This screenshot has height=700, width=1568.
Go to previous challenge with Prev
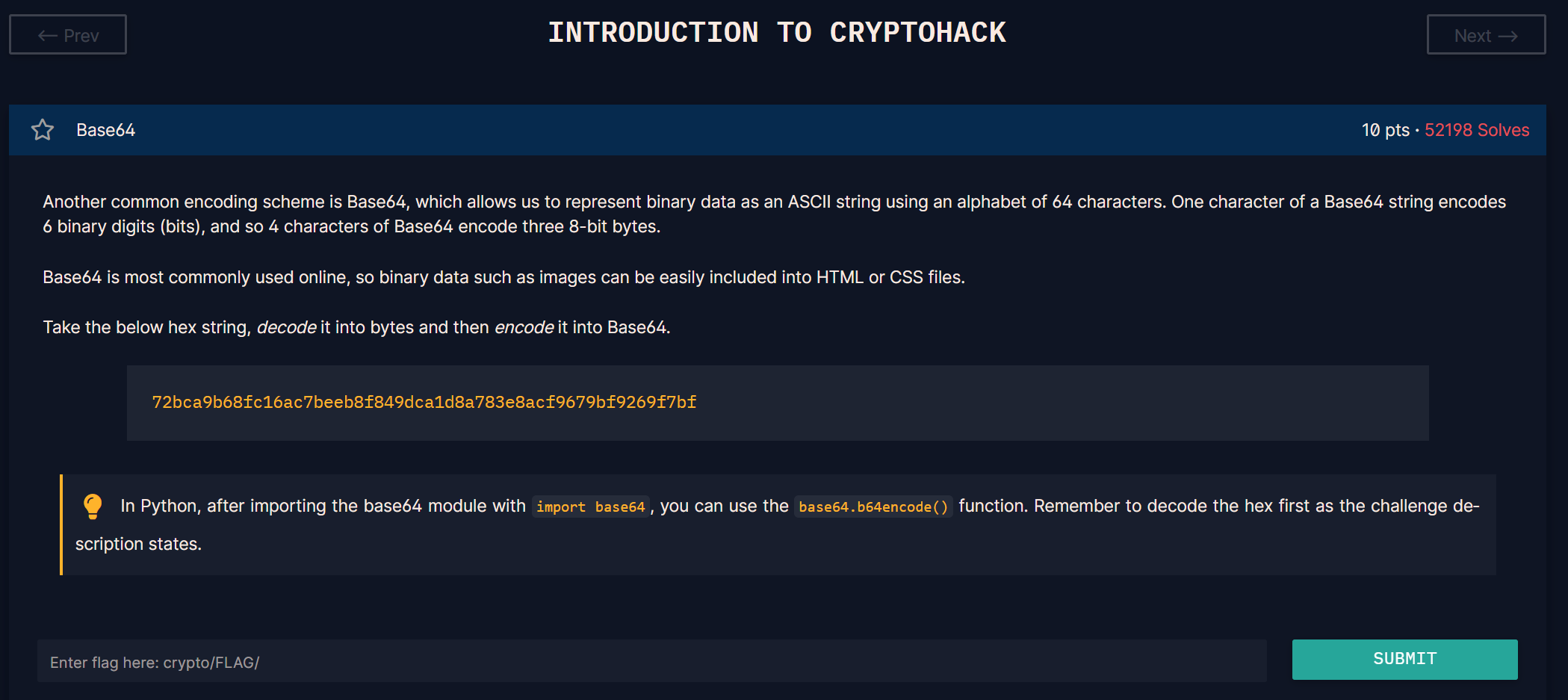[x=68, y=35]
